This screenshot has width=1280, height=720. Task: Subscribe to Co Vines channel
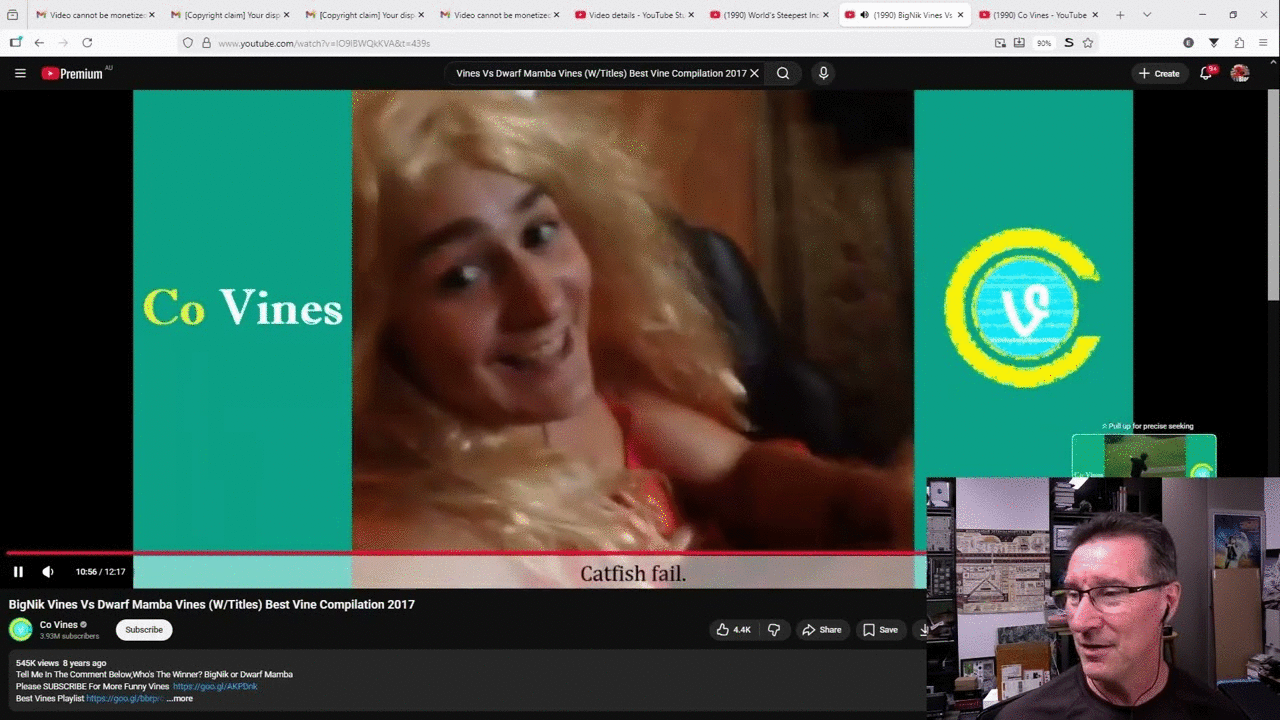coord(144,630)
